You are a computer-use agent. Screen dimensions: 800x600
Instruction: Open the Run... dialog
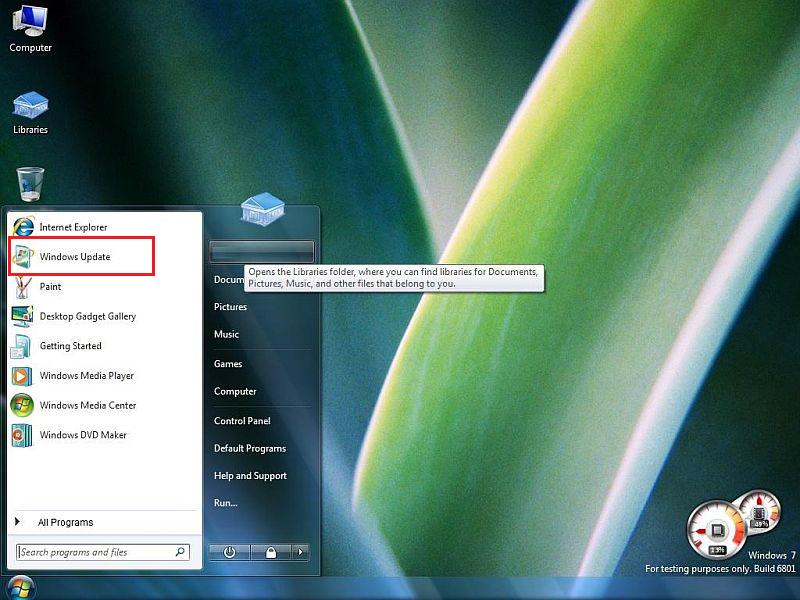click(226, 503)
